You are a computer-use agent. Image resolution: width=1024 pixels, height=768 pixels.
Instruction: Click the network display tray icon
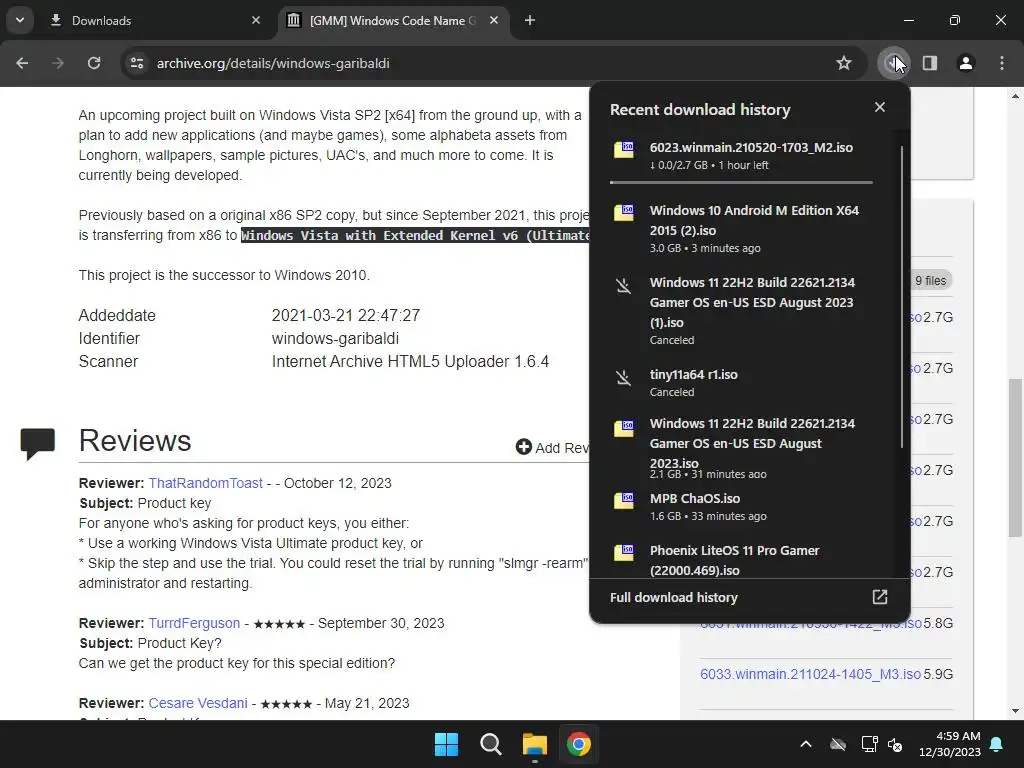(869, 744)
